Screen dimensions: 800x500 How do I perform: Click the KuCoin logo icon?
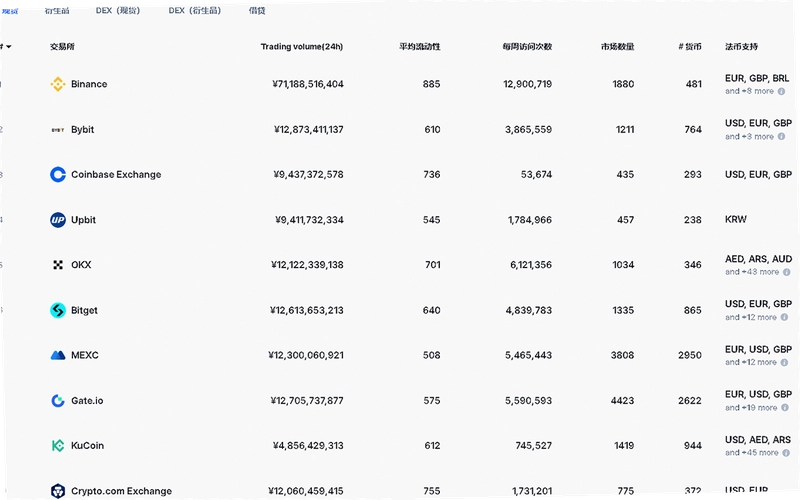coord(58,445)
